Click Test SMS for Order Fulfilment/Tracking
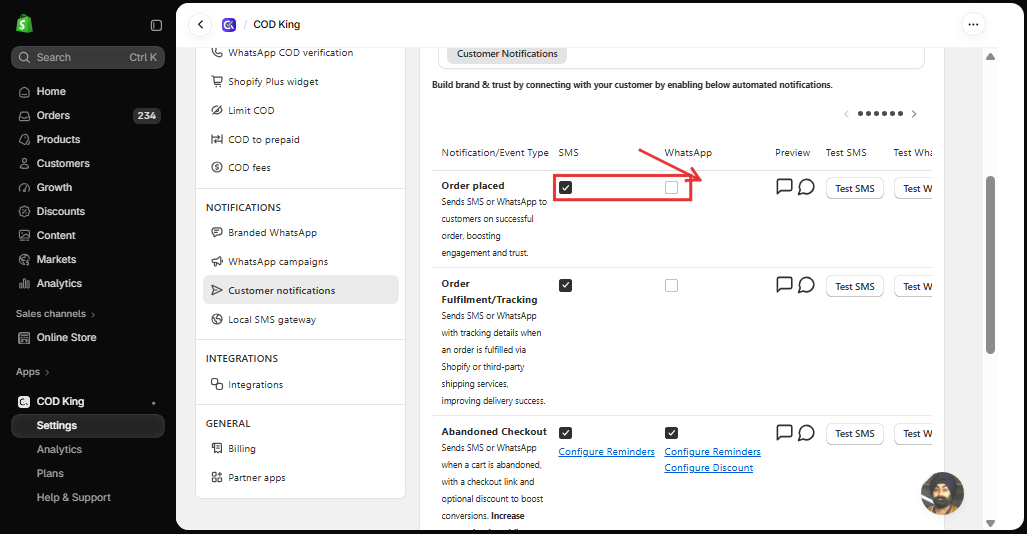The width and height of the screenshot is (1027, 534). (x=855, y=287)
